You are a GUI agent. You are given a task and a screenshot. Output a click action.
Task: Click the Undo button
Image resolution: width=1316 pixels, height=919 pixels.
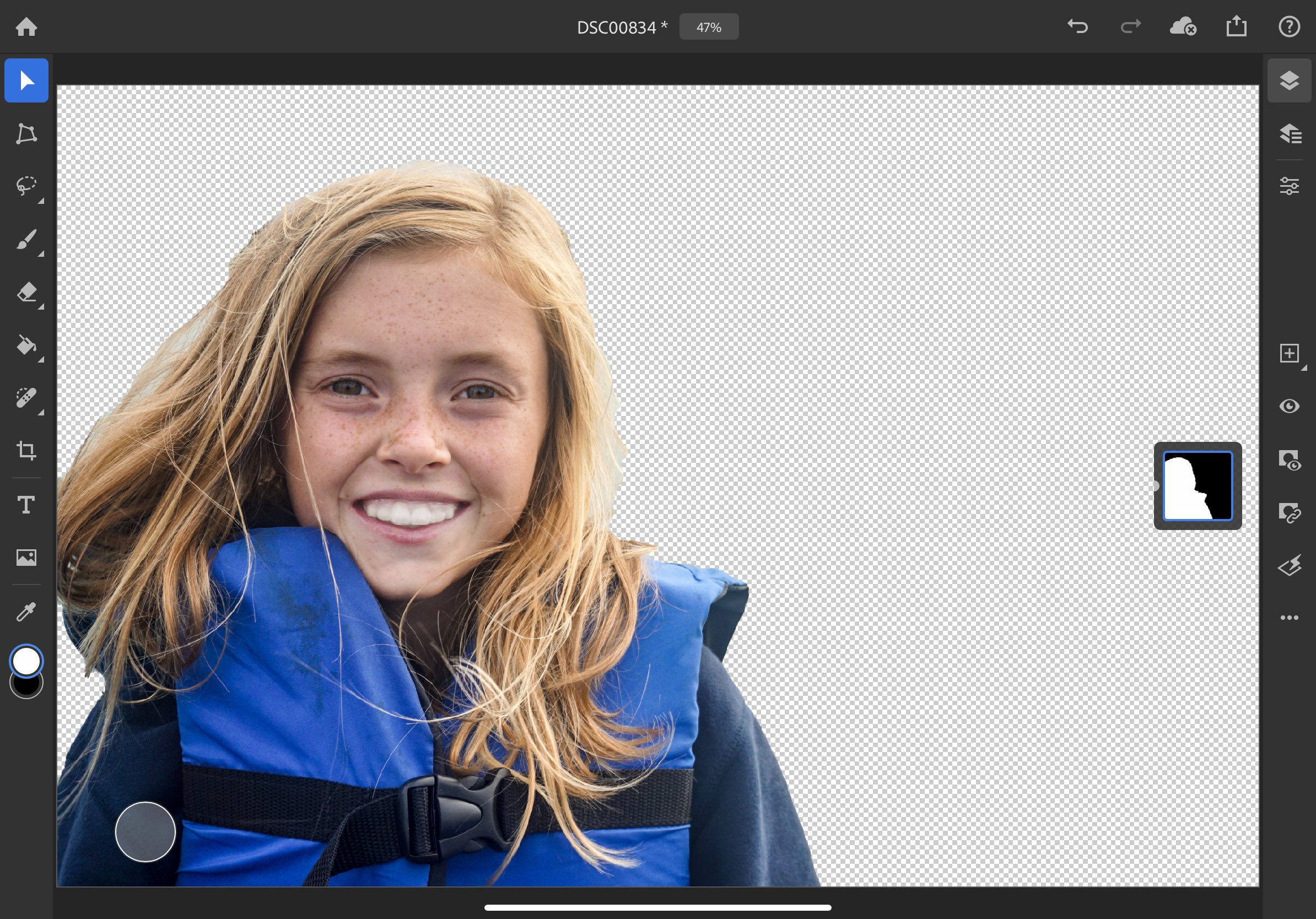coord(1077,27)
